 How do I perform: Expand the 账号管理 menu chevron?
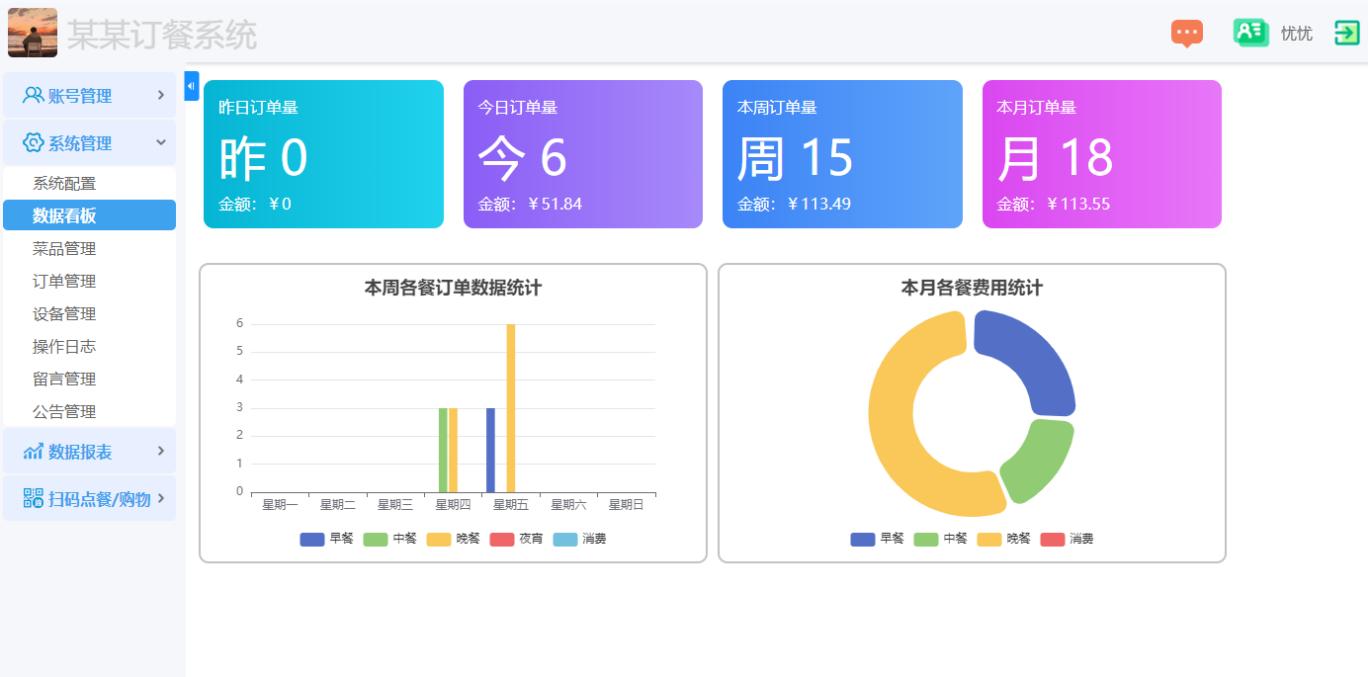point(161,95)
